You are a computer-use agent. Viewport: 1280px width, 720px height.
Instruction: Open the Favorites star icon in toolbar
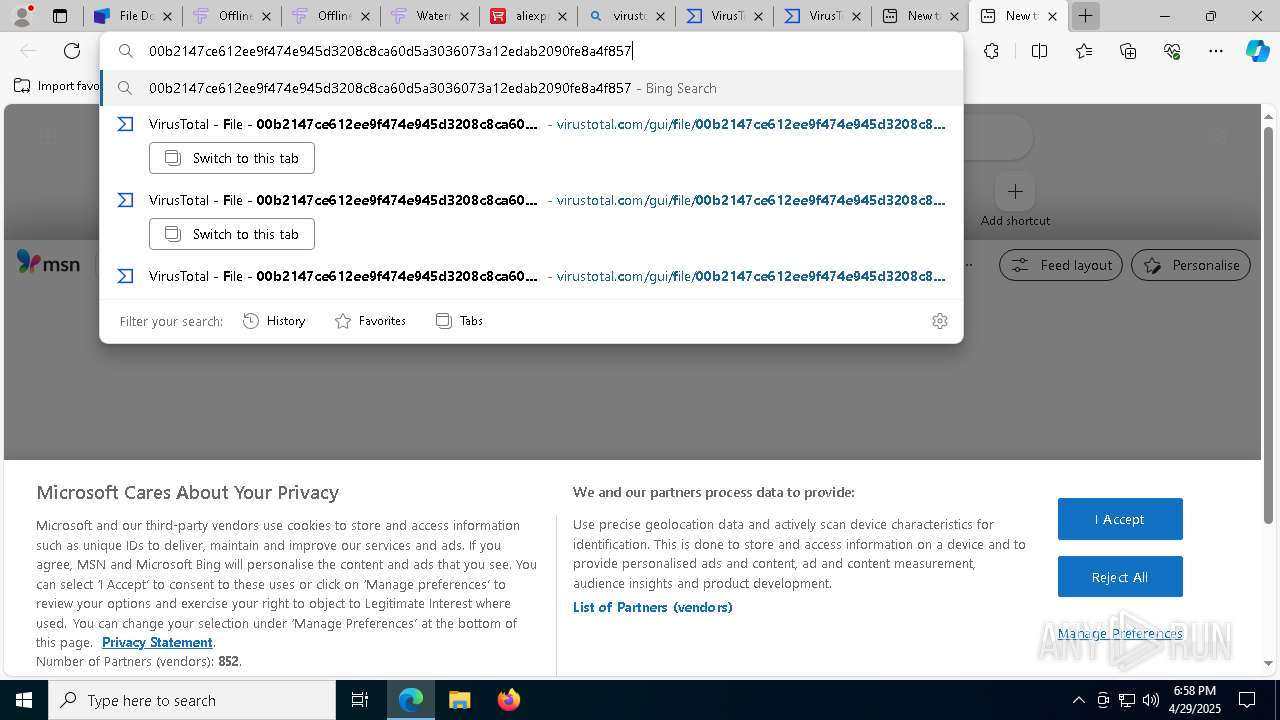1084,51
